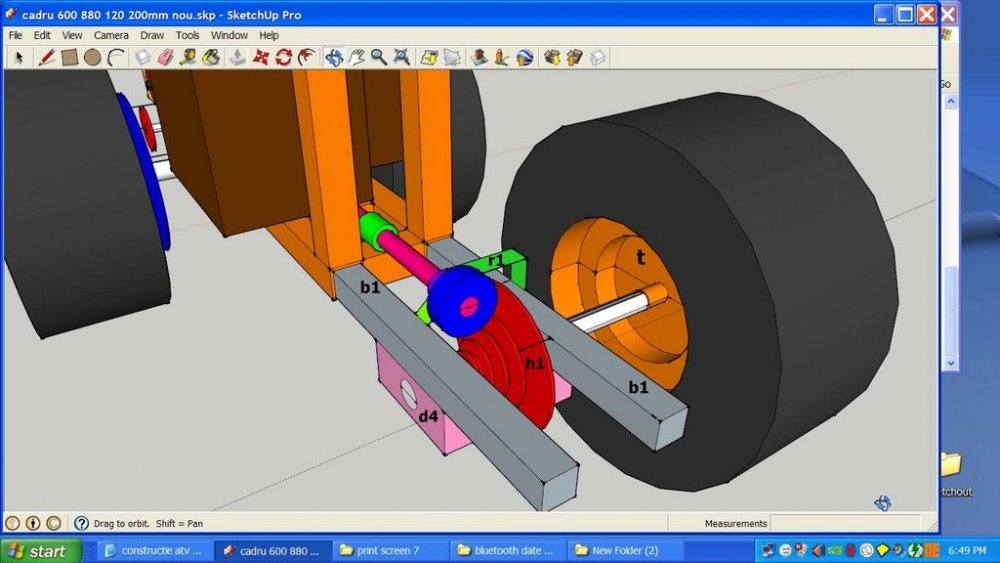Minimize the SketchUp Pro window
This screenshot has width=1000, height=563.
(883, 14)
